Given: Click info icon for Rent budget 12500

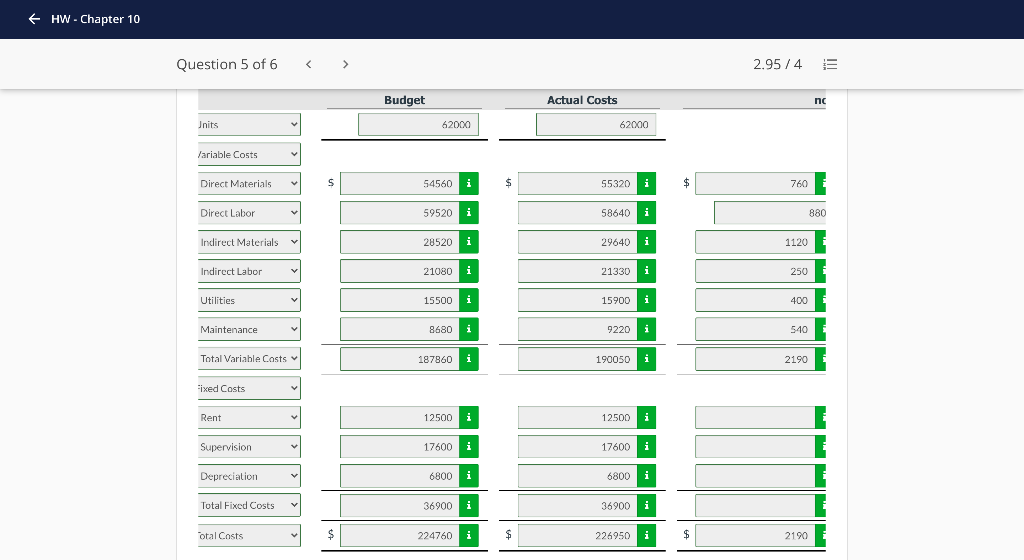Looking at the screenshot, I should point(469,418).
